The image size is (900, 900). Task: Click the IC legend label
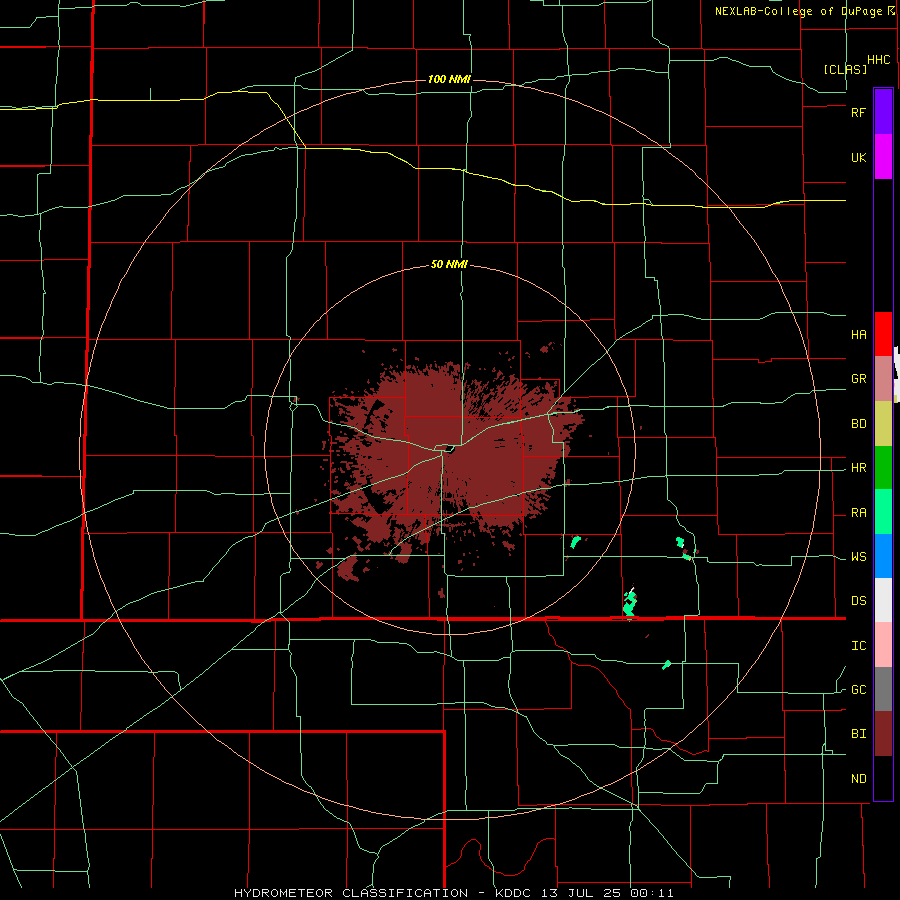[x=858, y=646]
